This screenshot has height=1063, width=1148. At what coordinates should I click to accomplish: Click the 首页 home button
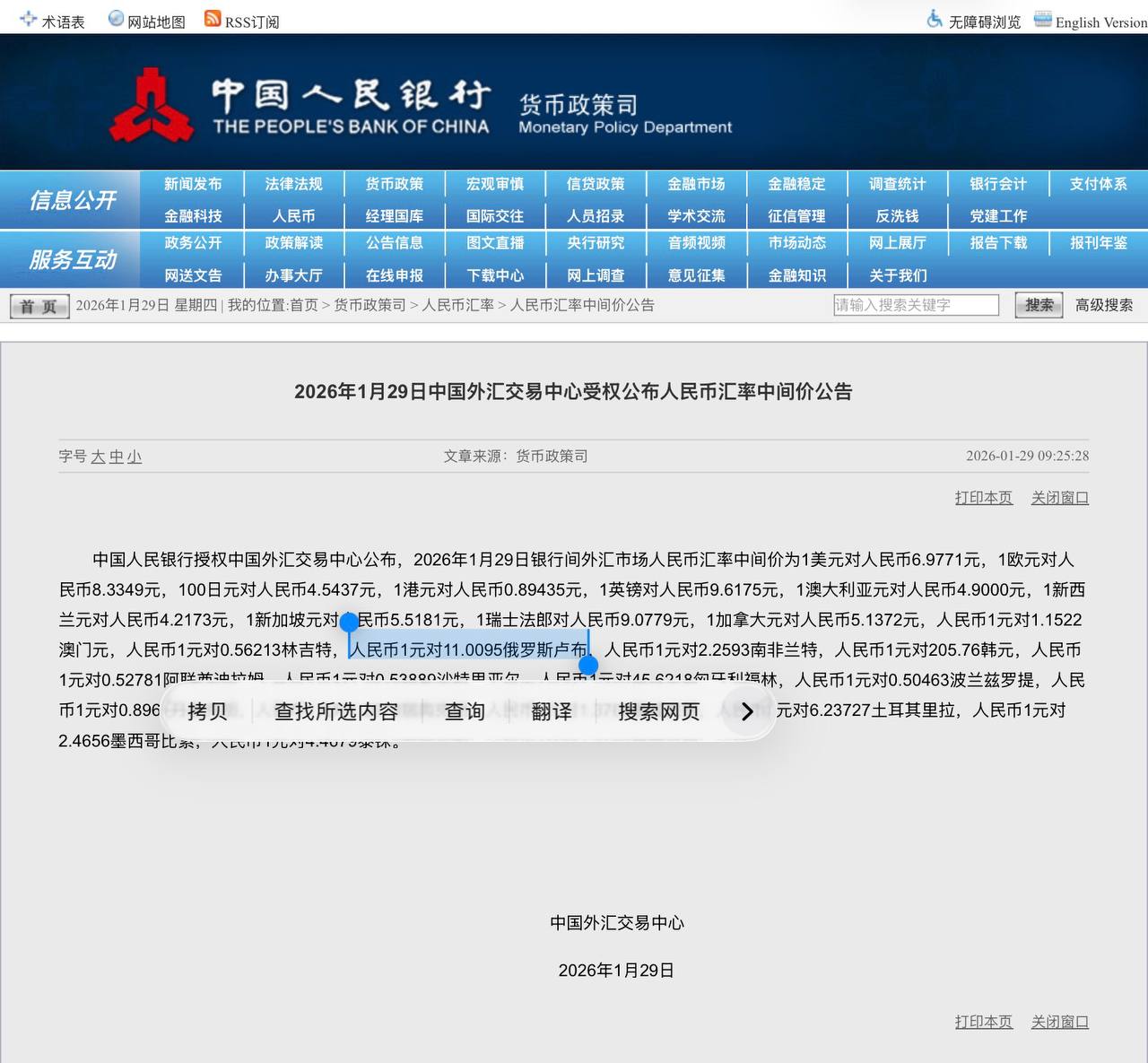(x=39, y=306)
